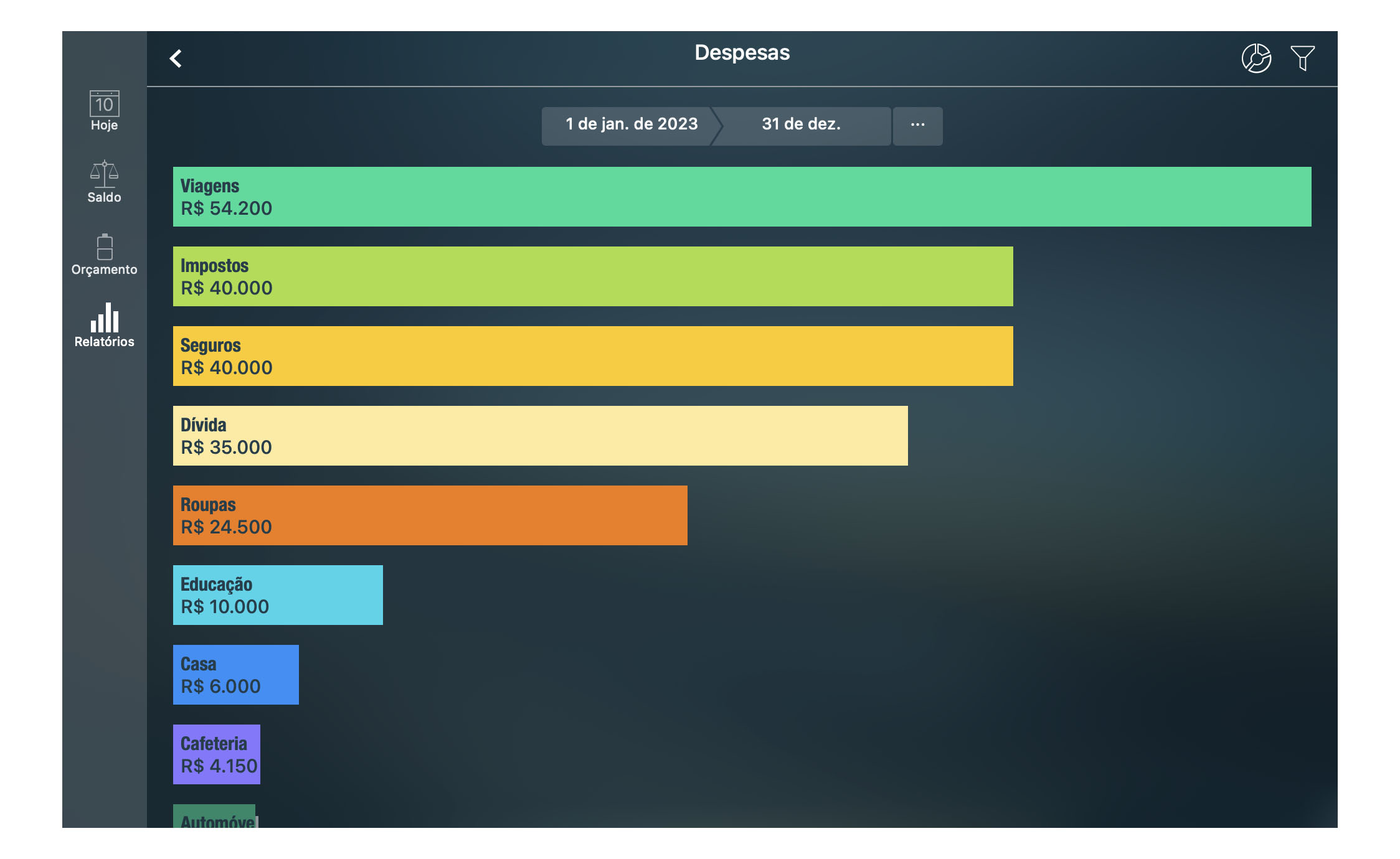Open the filter funnel icon
This screenshot has width=1400, height=859.
click(x=1302, y=59)
